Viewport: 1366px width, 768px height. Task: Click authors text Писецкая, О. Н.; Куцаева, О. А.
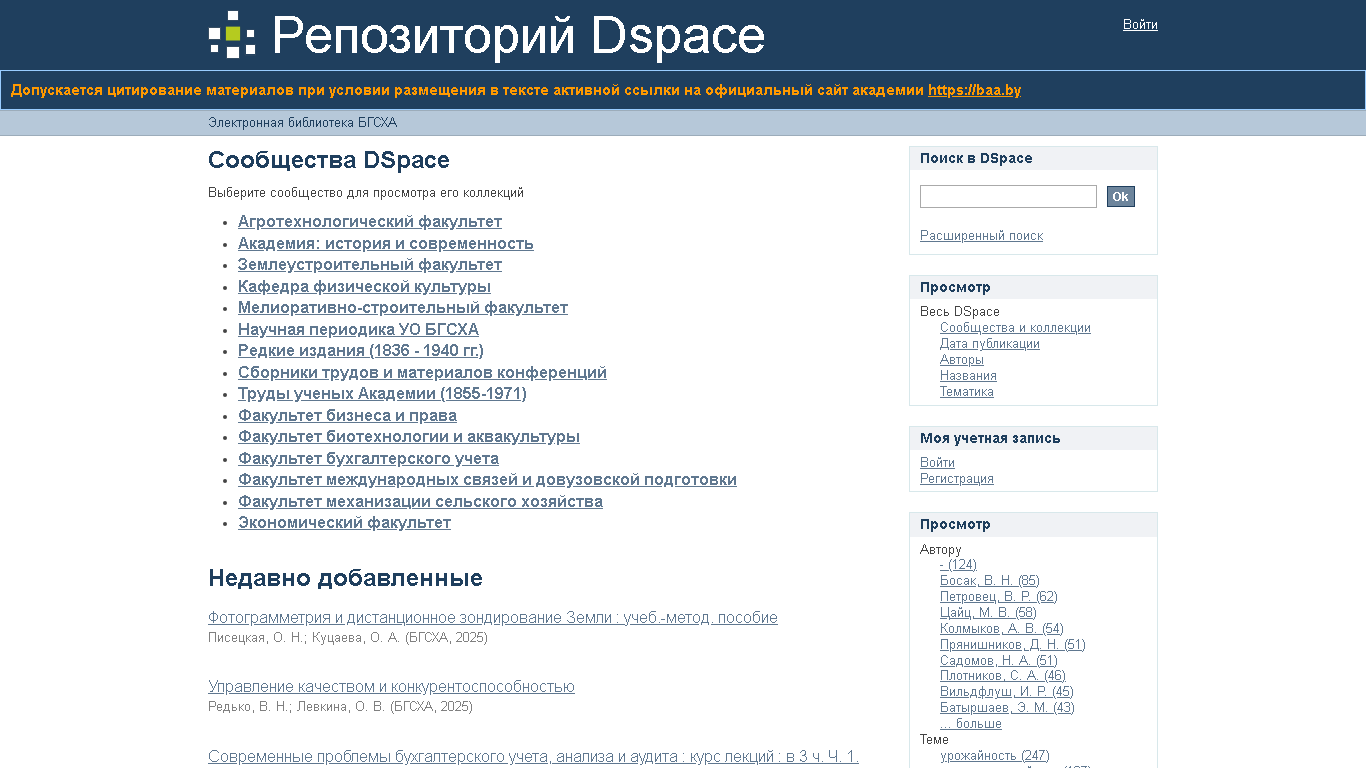(304, 638)
